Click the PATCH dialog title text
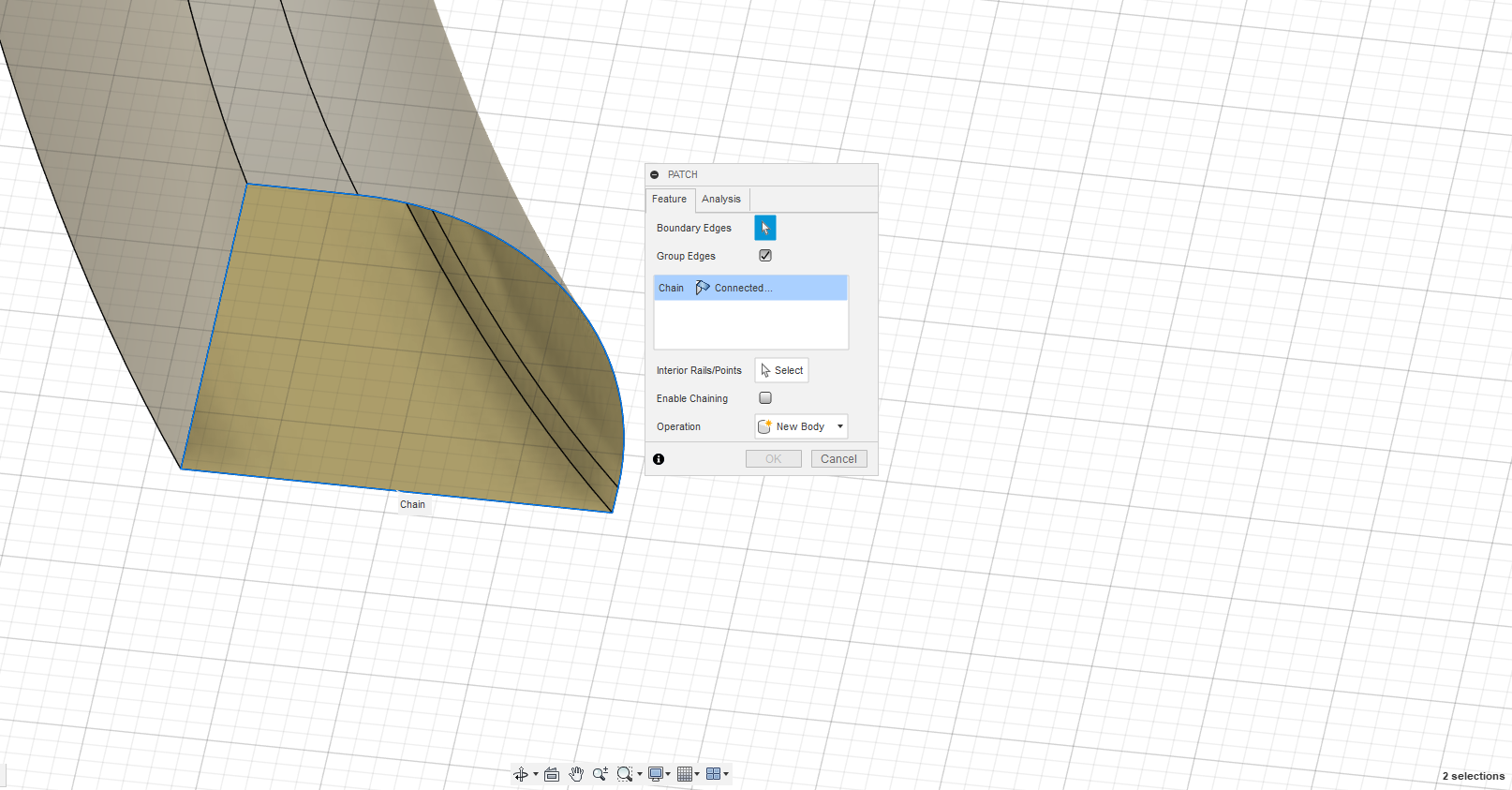This screenshot has width=1512, height=790. point(683,174)
